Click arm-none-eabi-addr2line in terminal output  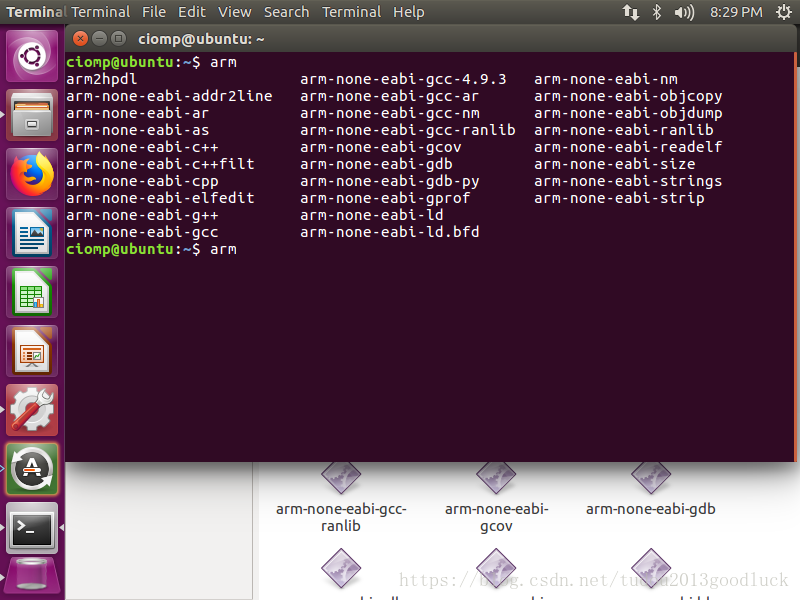[169, 96]
